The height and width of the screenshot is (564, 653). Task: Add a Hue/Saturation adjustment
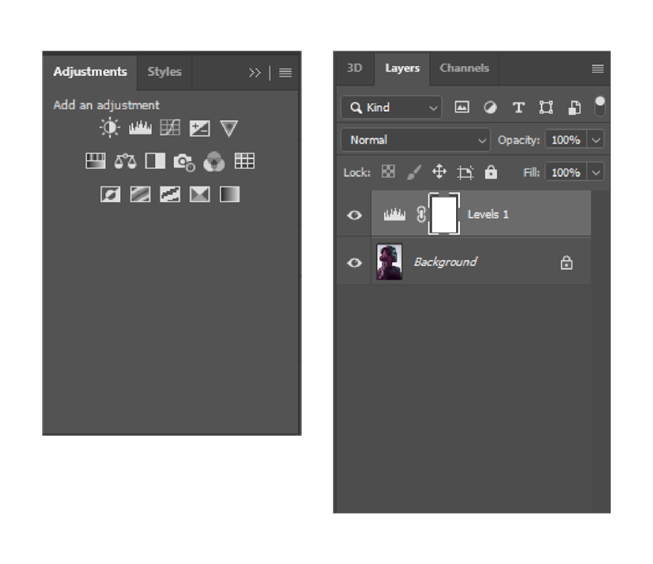coord(95,161)
